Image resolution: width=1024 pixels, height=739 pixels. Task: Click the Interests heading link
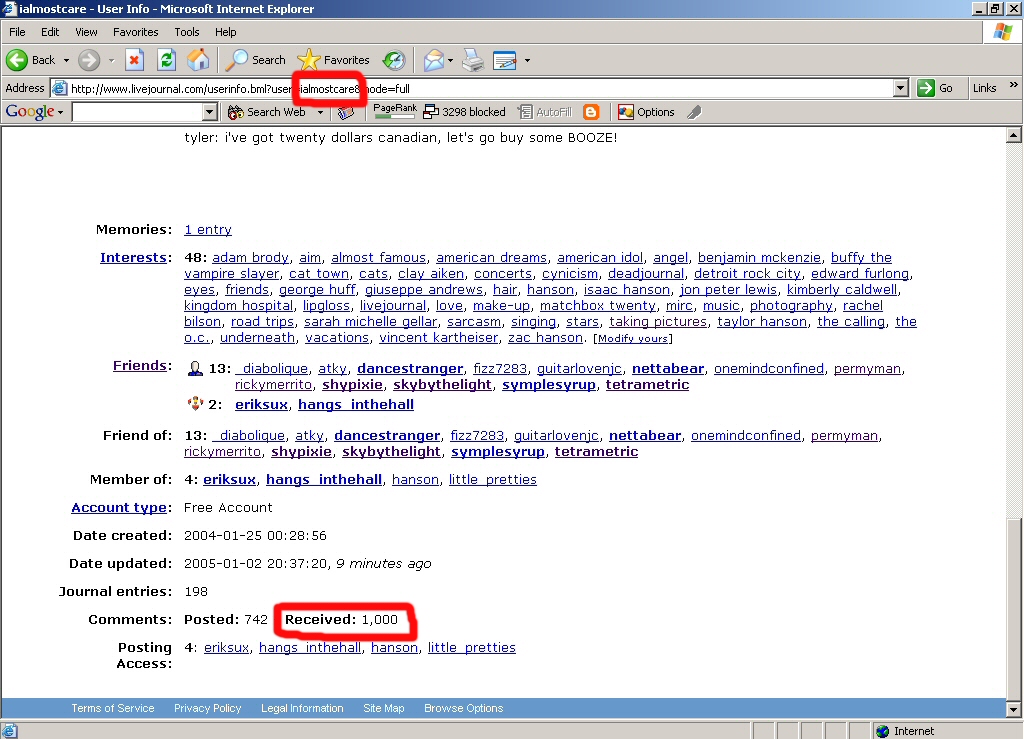click(133, 257)
